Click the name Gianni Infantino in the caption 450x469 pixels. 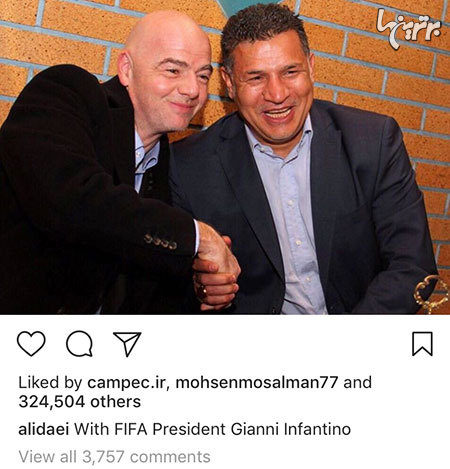[x=291, y=429]
